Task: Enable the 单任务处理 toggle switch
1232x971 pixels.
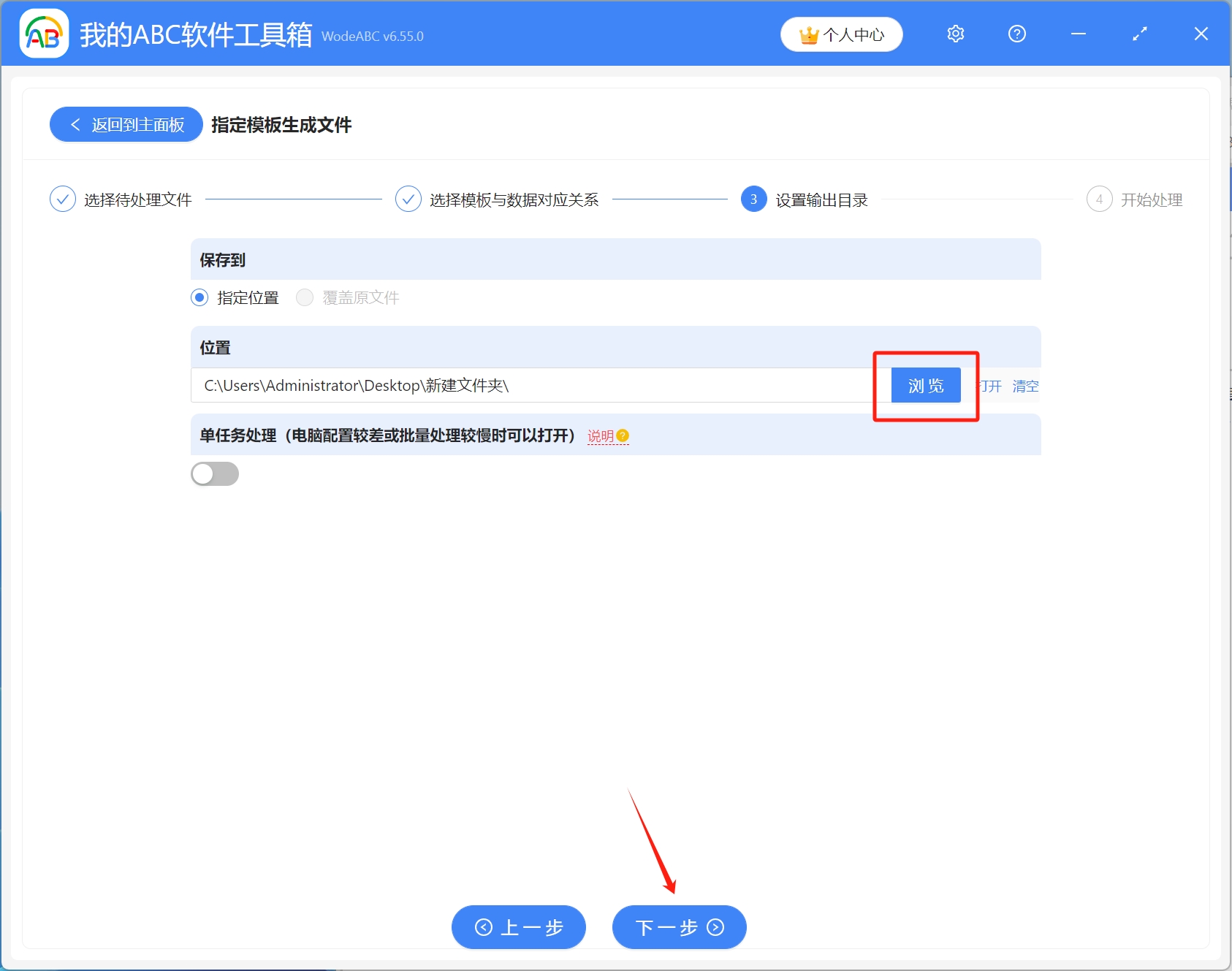Action: (x=215, y=473)
